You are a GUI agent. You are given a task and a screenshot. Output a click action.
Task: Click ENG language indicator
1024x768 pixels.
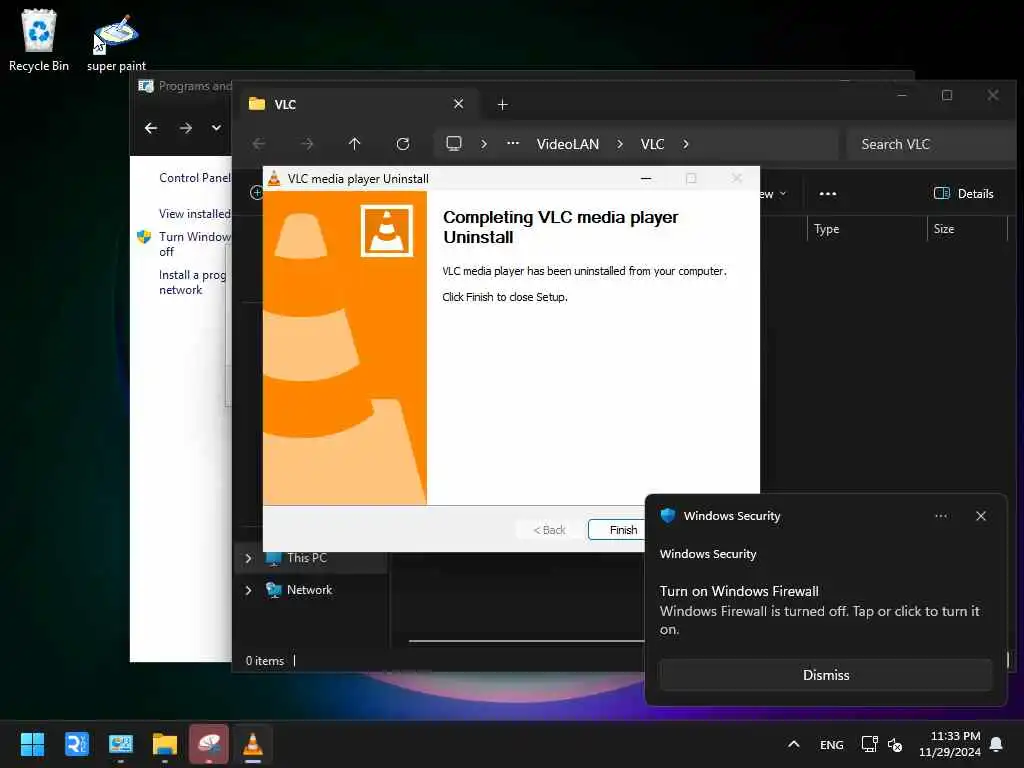(x=831, y=744)
